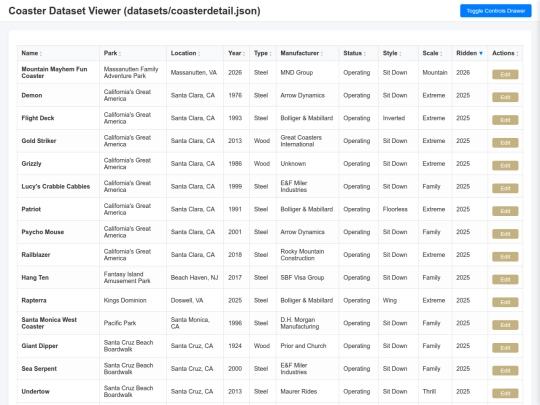Click the 'Fantasy Island Amusement Park' cell

[133, 277]
